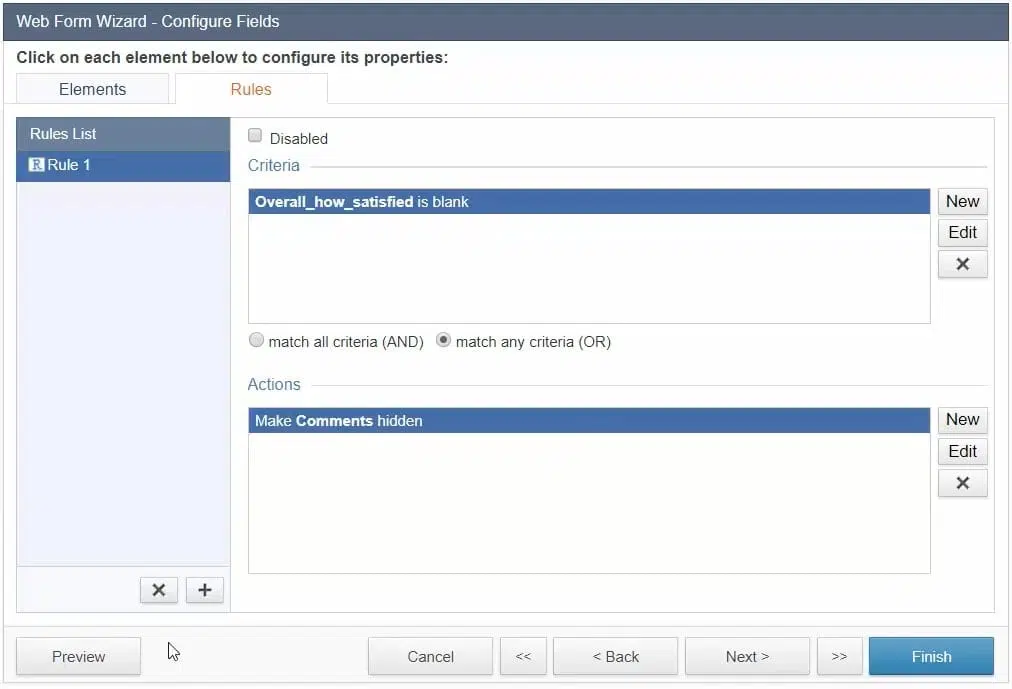The height and width of the screenshot is (689, 1012).
Task: Open the form Preview
Action: coord(78,657)
